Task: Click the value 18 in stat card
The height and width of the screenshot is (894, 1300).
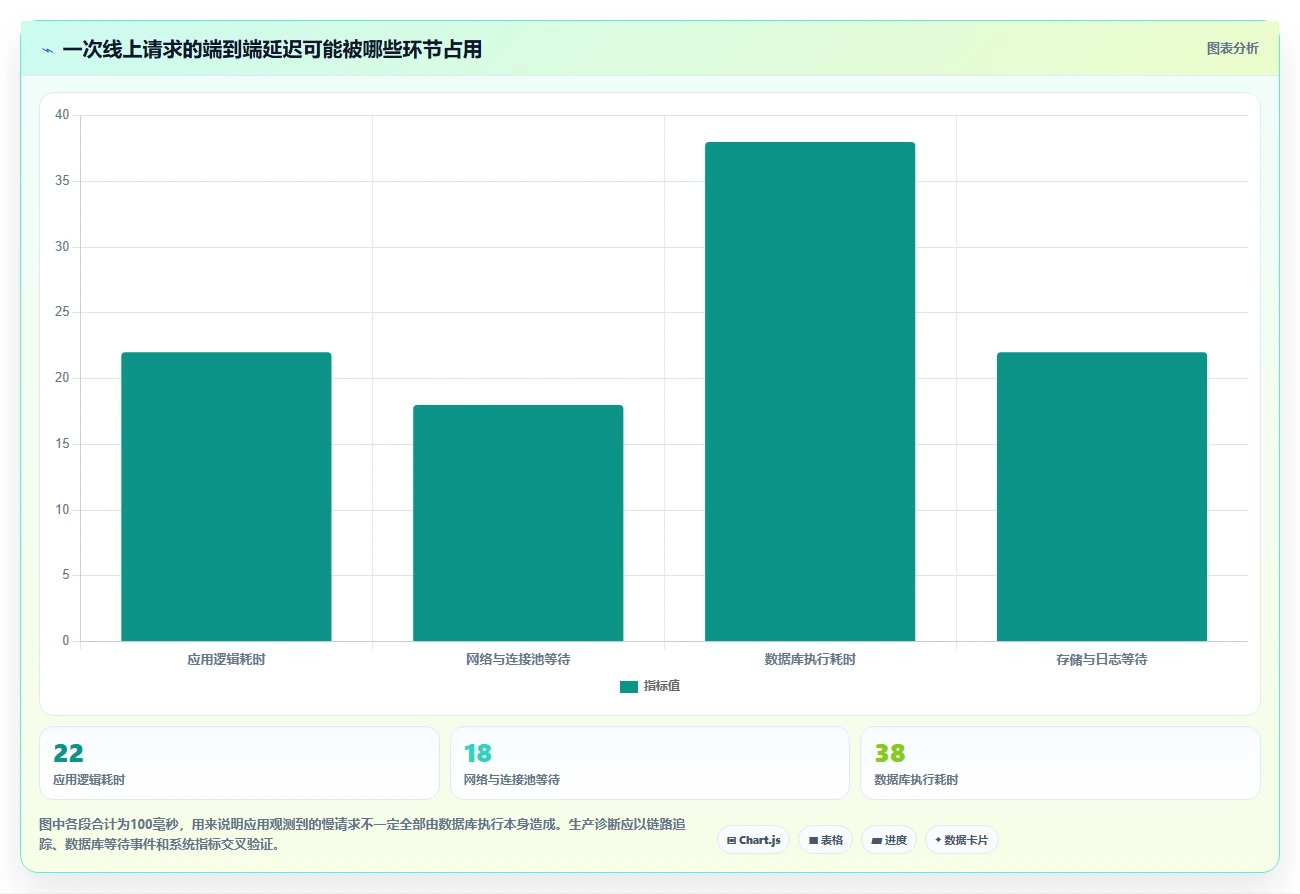Action: 478,753
